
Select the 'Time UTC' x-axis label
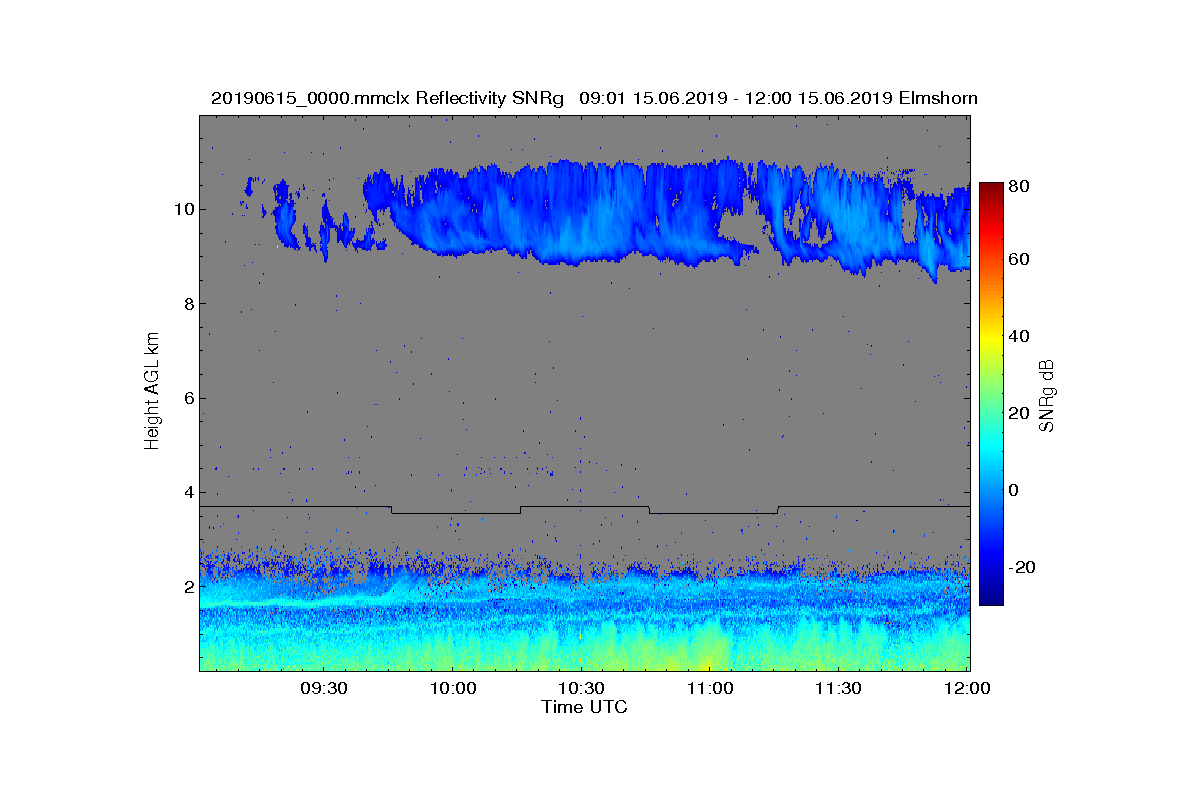[585, 707]
